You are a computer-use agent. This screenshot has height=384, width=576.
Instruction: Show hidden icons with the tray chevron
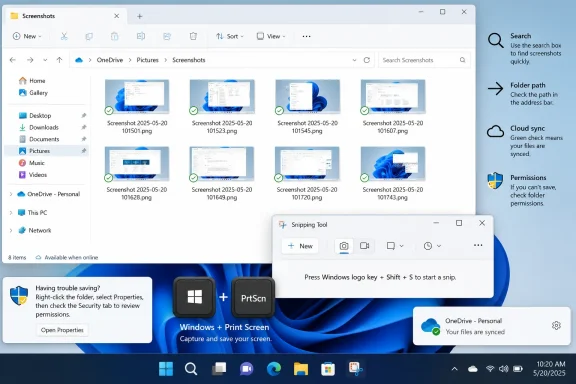click(x=454, y=369)
